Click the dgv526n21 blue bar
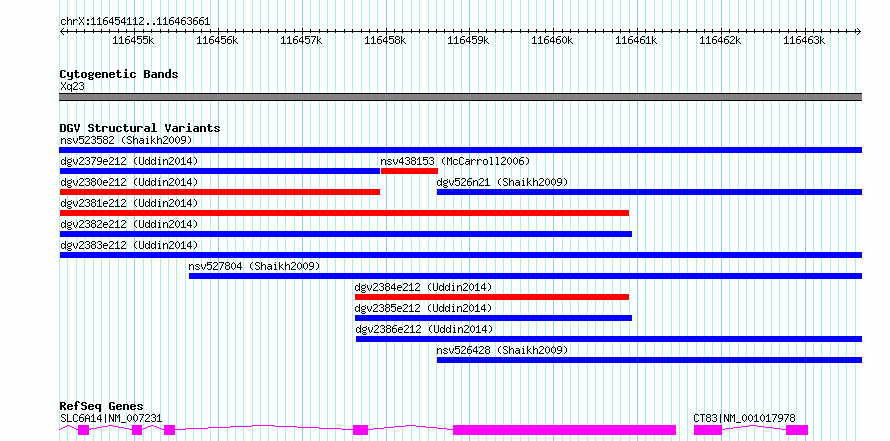This screenshot has width=890, height=441. [649, 192]
